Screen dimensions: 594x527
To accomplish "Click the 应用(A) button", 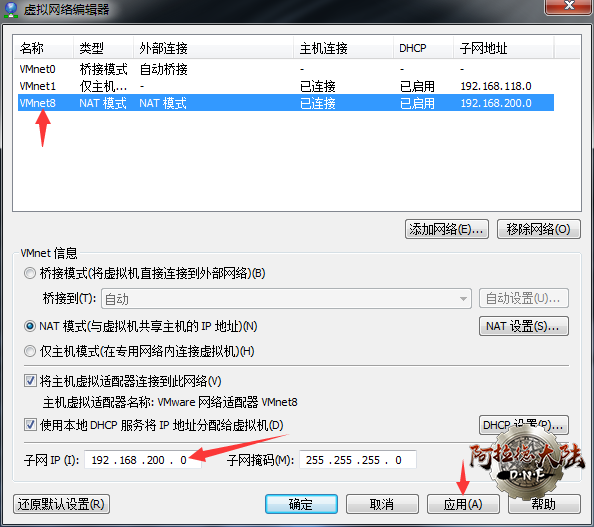I will (x=463, y=504).
